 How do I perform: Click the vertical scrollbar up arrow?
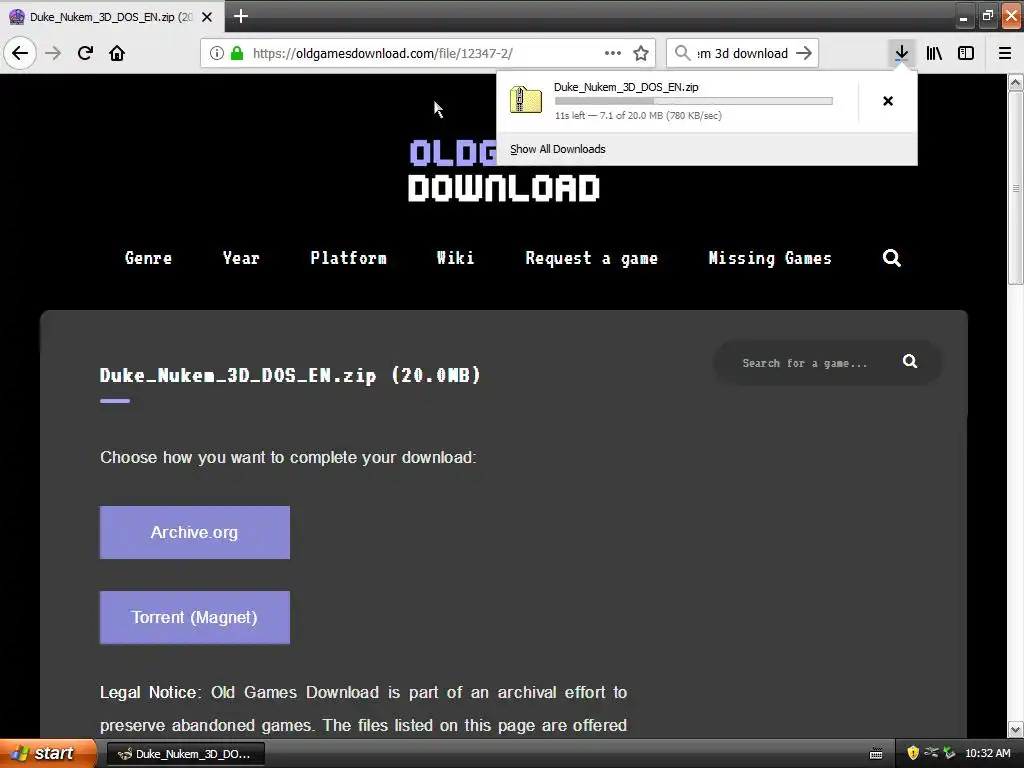tap(1015, 82)
